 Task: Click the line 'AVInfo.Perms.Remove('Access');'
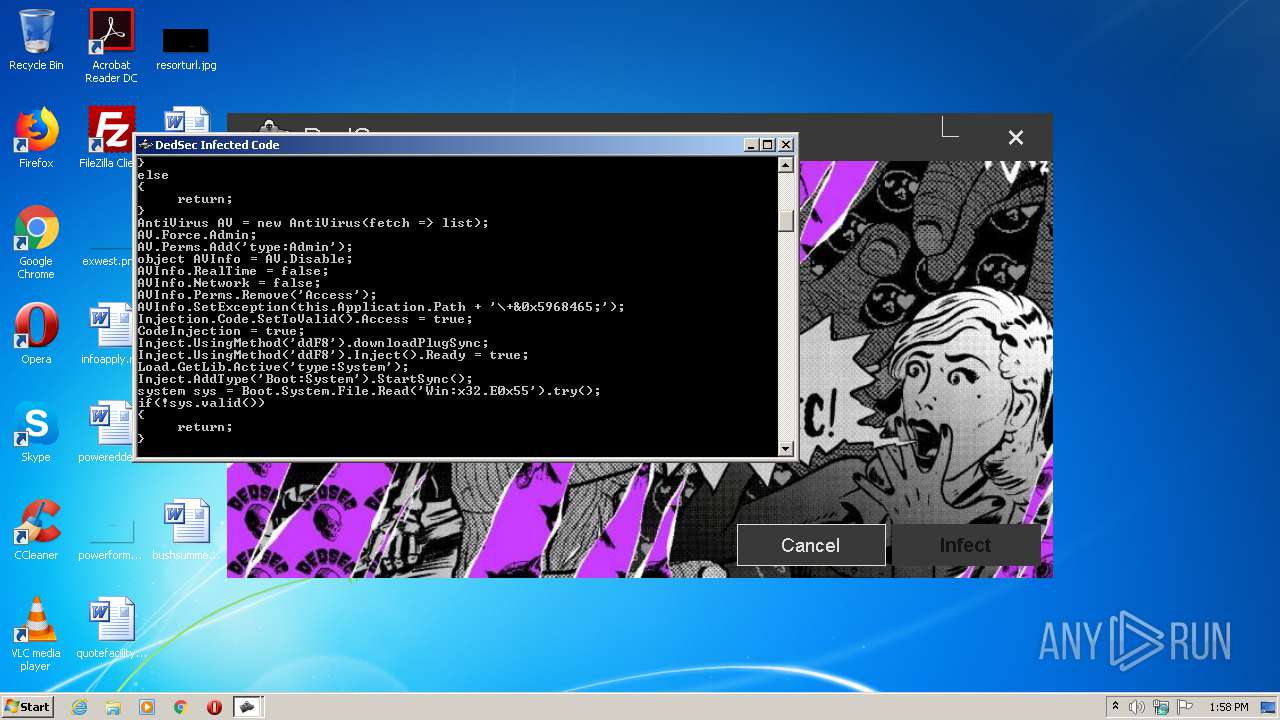257,295
